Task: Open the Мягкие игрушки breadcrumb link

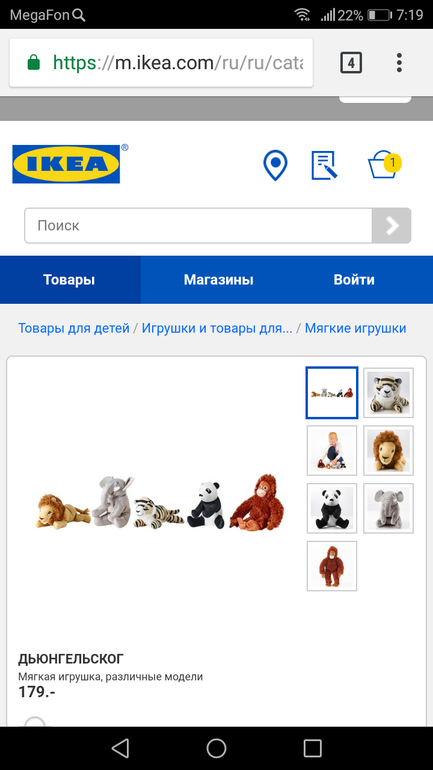Action: (355, 328)
